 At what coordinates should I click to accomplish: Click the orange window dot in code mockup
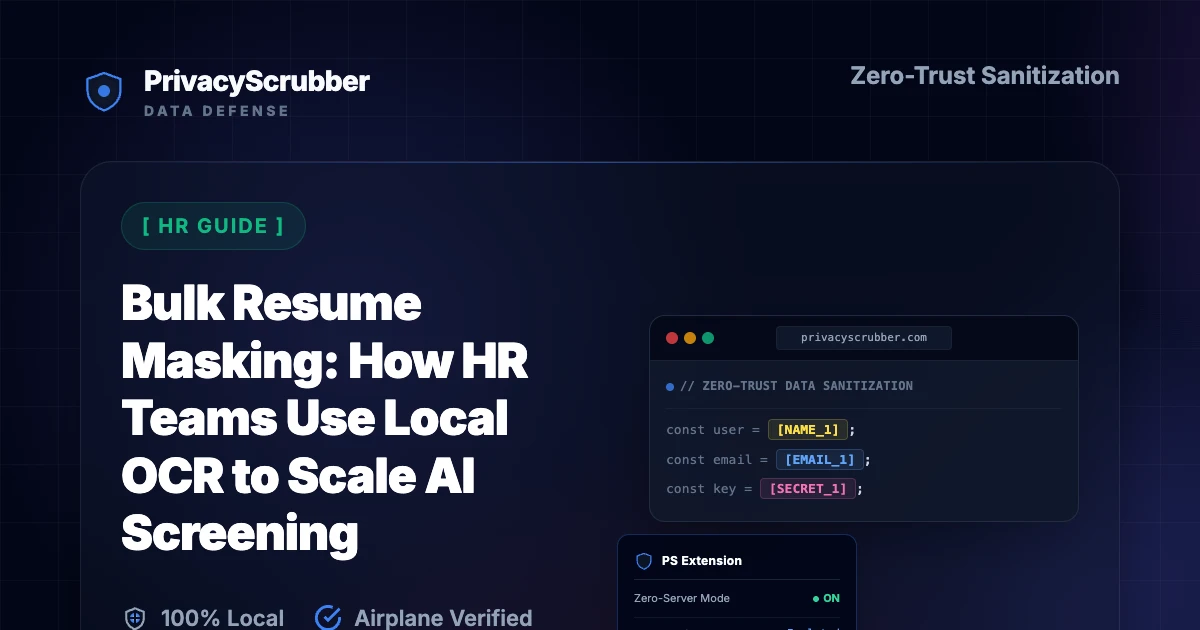(690, 338)
